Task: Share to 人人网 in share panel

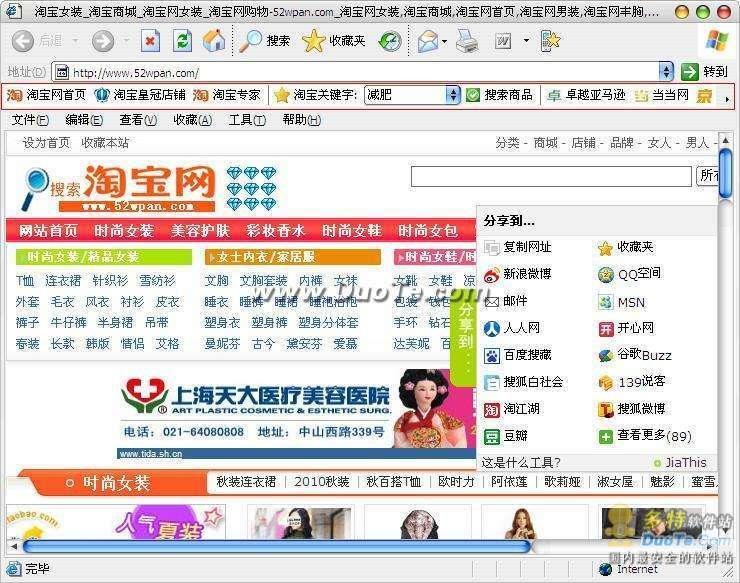Action: (512, 328)
